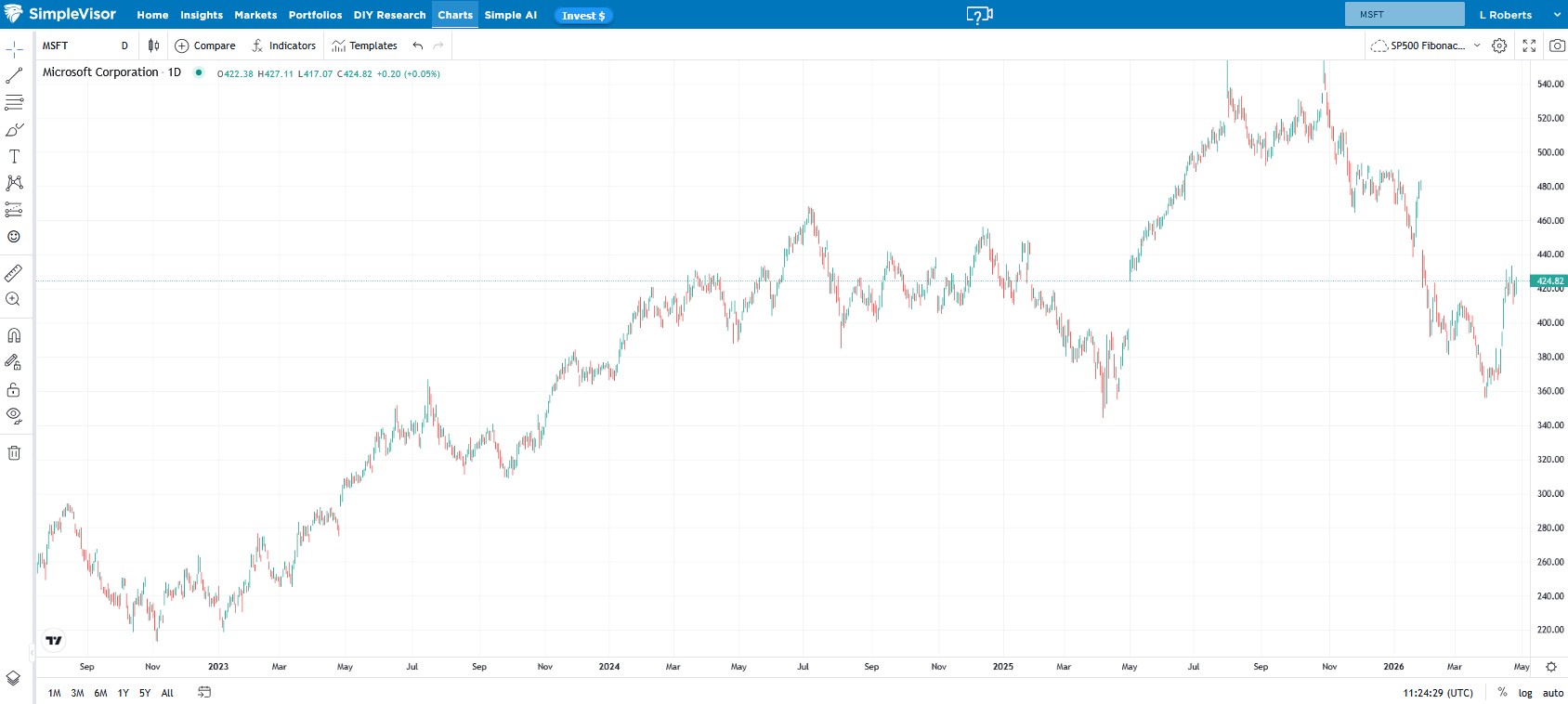
Task: Open the Fibonacci retracement tool
Action: [14, 103]
